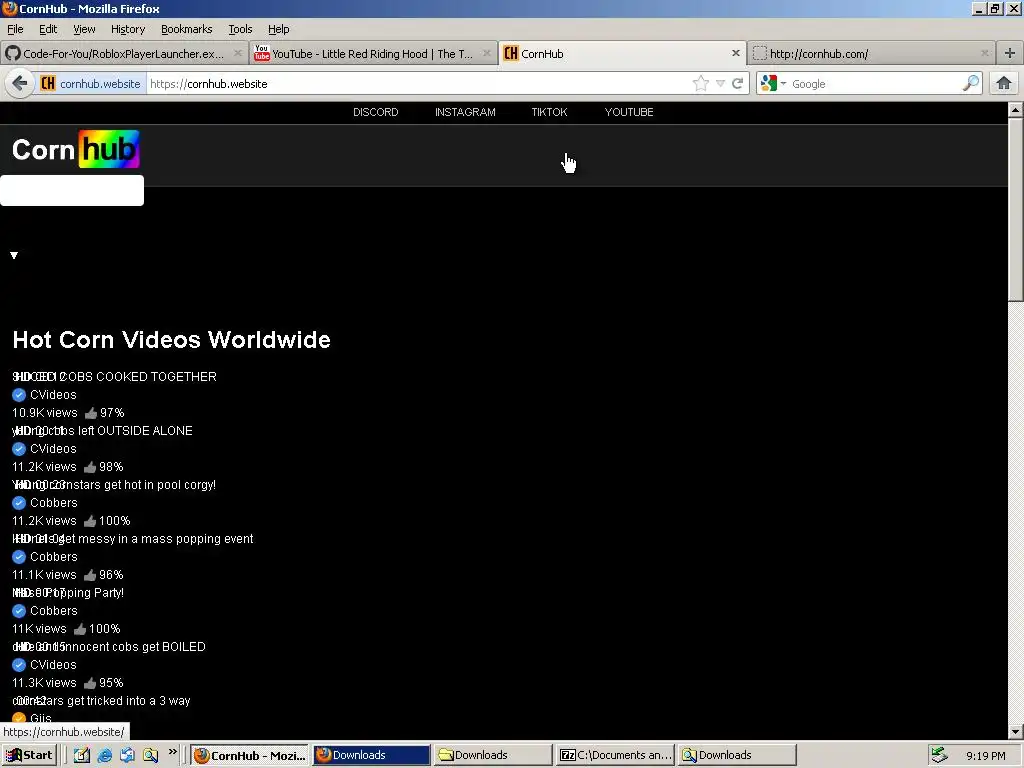Click CVideos channel under COBS COOKED TOGETHER
The width and height of the screenshot is (1024, 768).
53,394
